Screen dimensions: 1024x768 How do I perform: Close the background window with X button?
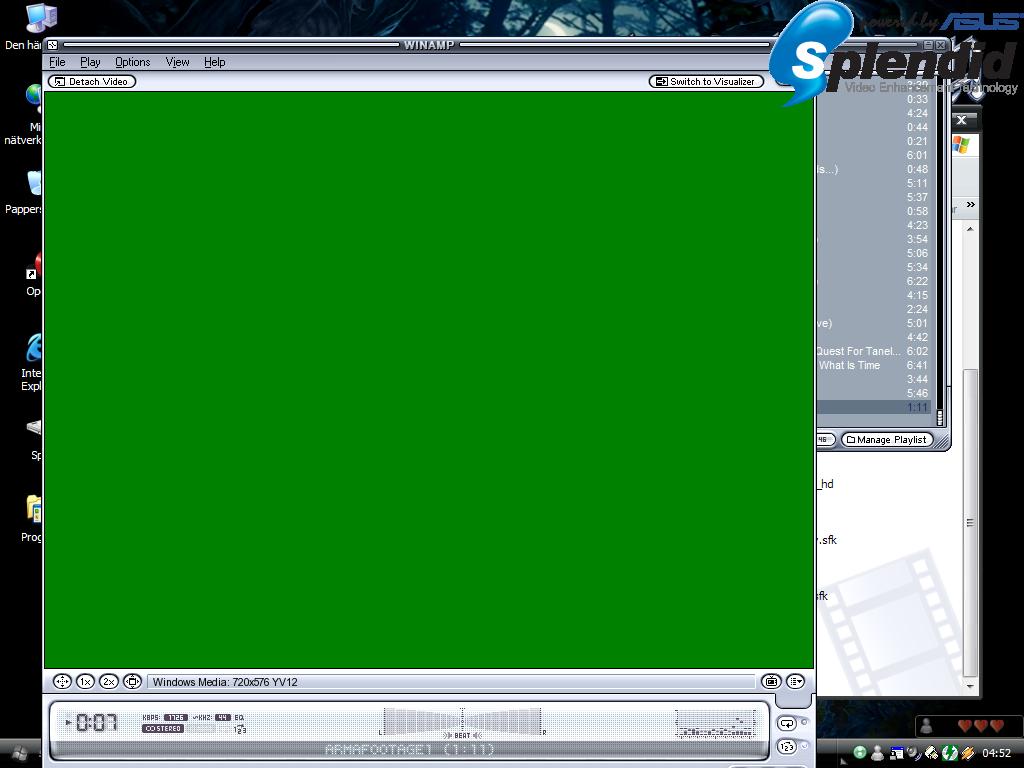[961, 120]
